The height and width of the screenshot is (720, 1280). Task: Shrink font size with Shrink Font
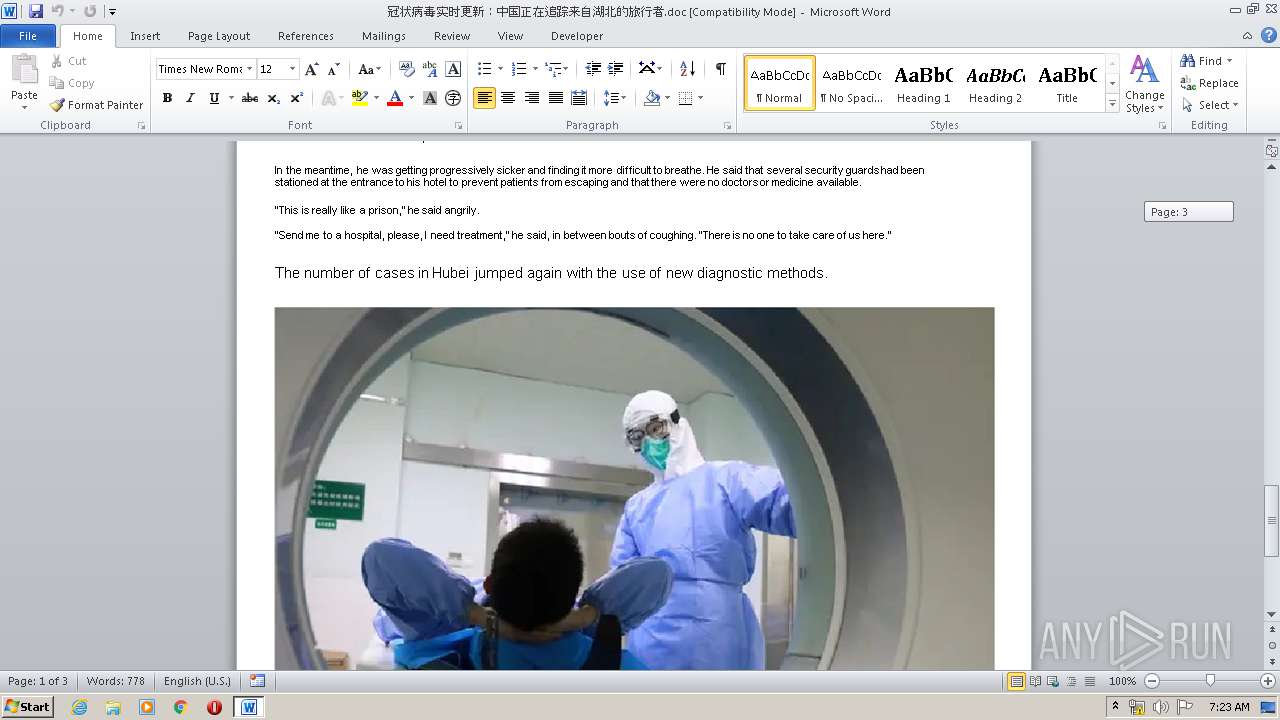pyautogui.click(x=334, y=69)
